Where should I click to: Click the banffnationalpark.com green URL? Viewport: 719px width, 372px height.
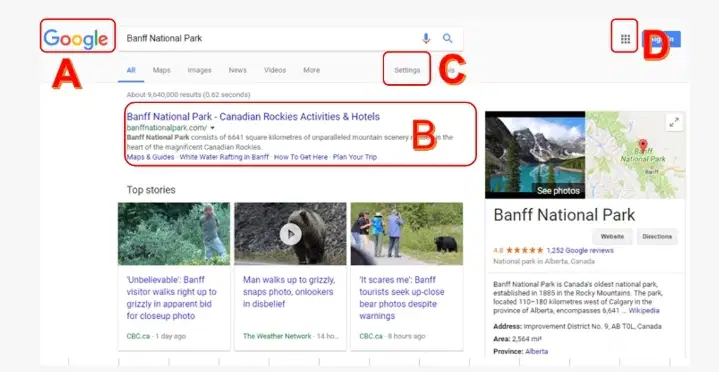click(x=167, y=128)
